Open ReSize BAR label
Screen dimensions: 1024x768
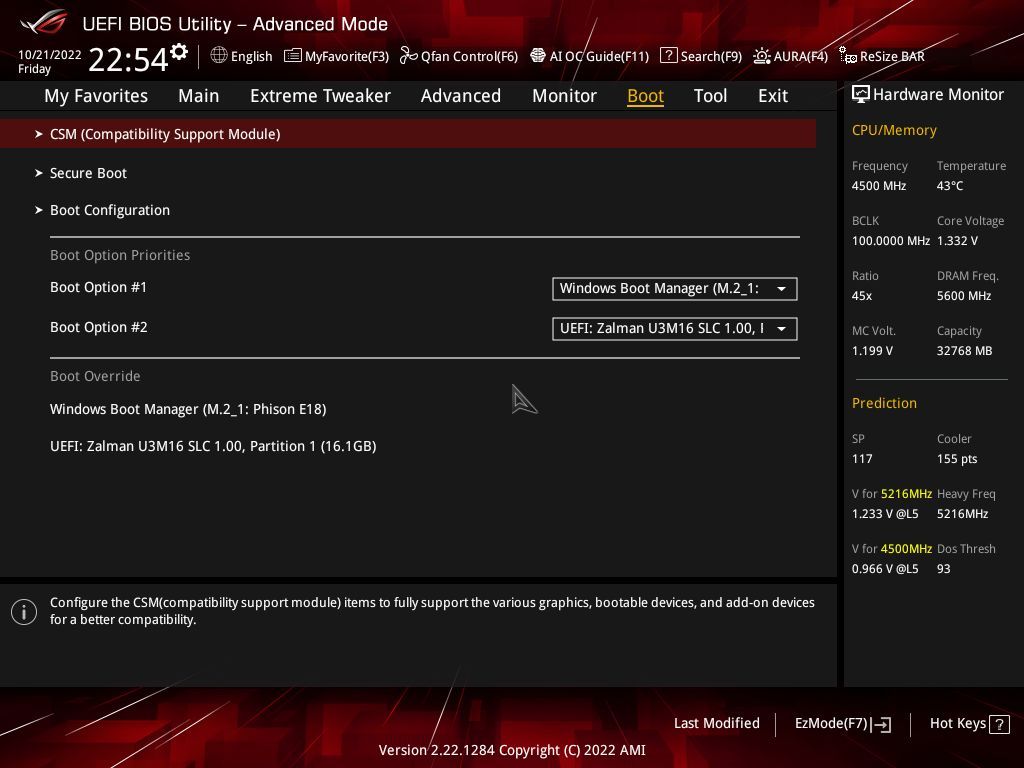click(x=892, y=56)
